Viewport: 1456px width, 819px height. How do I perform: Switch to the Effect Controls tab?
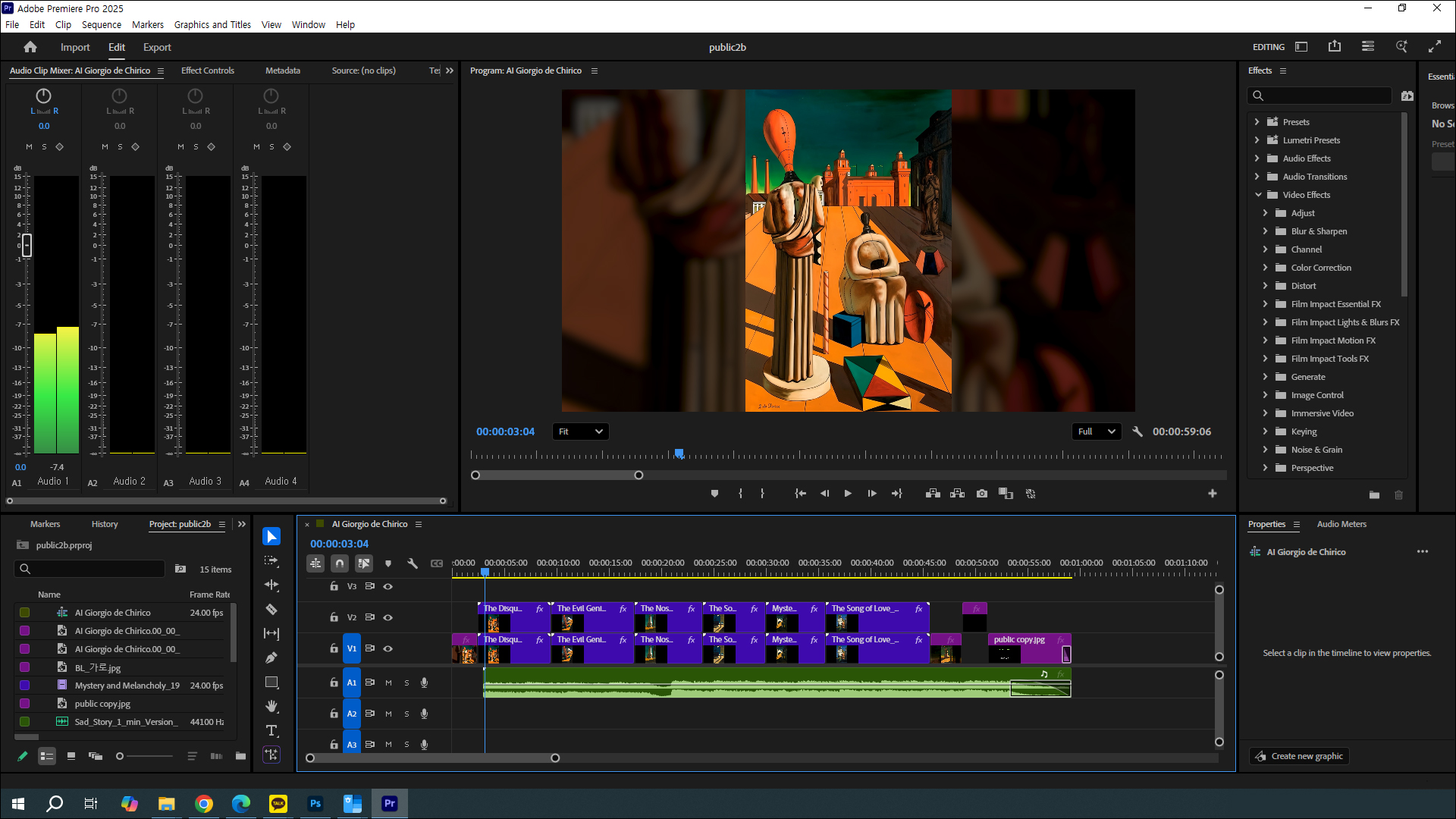click(x=207, y=71)
